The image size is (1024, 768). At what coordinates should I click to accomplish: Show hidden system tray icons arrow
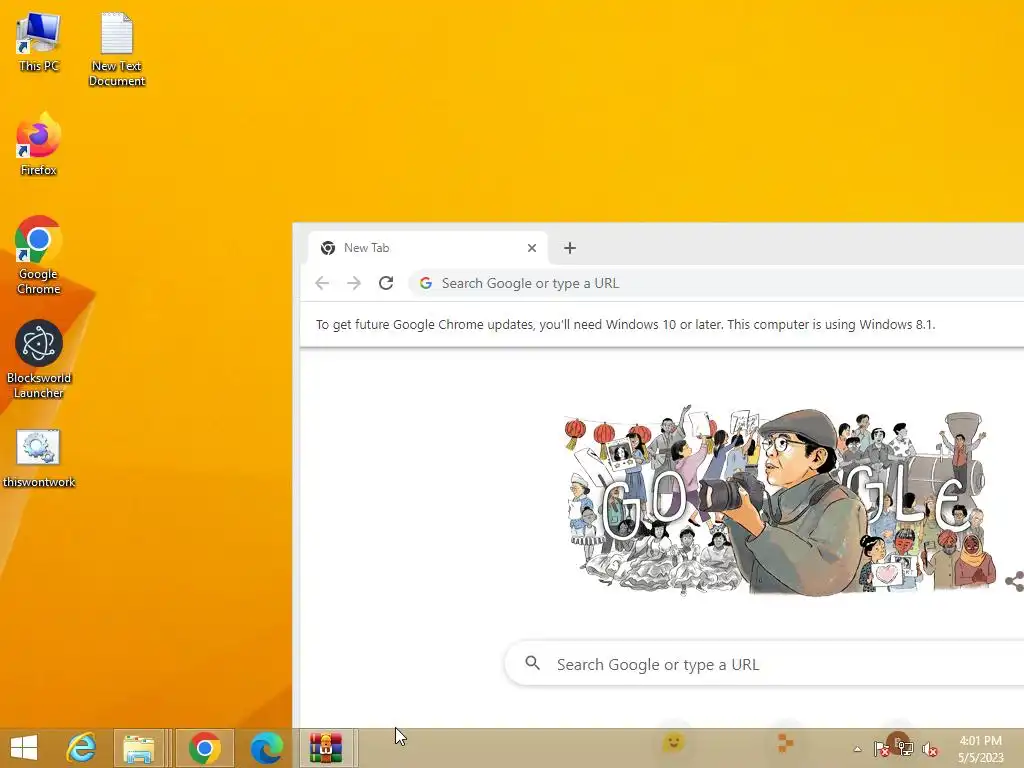(x=857, y=749)
